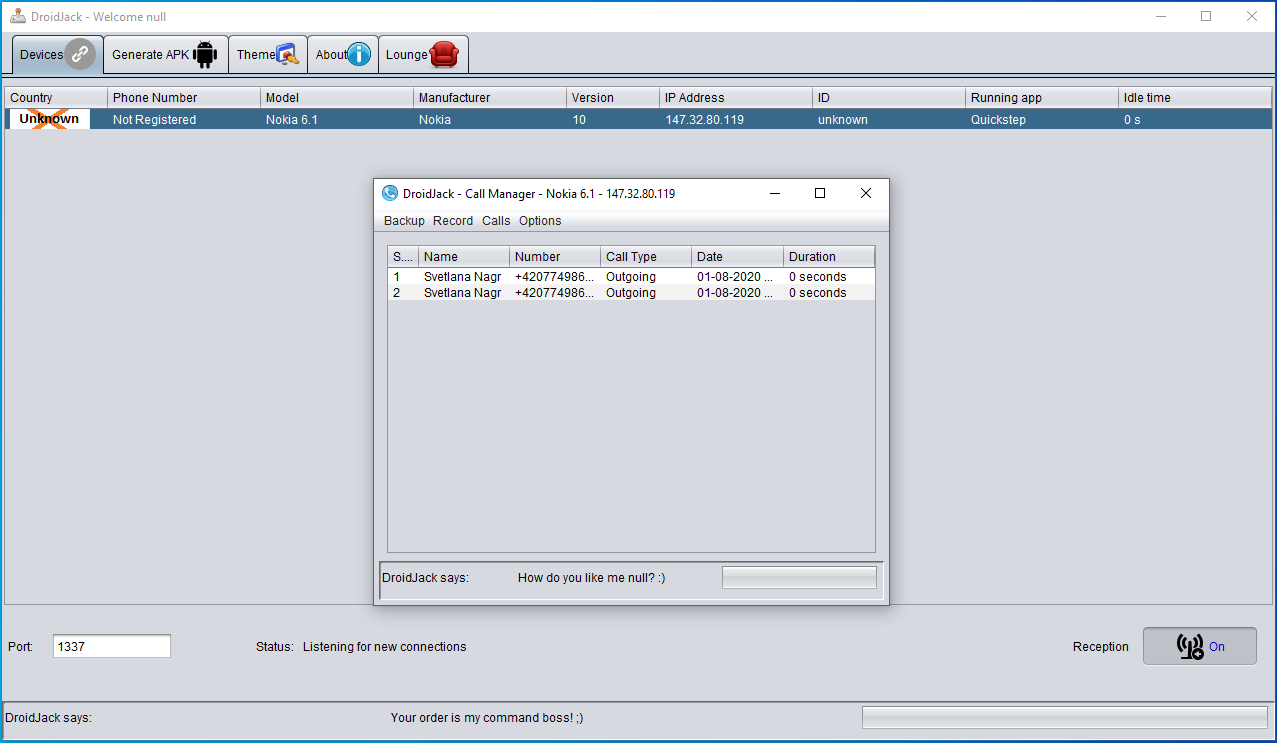Click 'Listening for new connections' status text
1277x743 pixels.
coord(385,647)
